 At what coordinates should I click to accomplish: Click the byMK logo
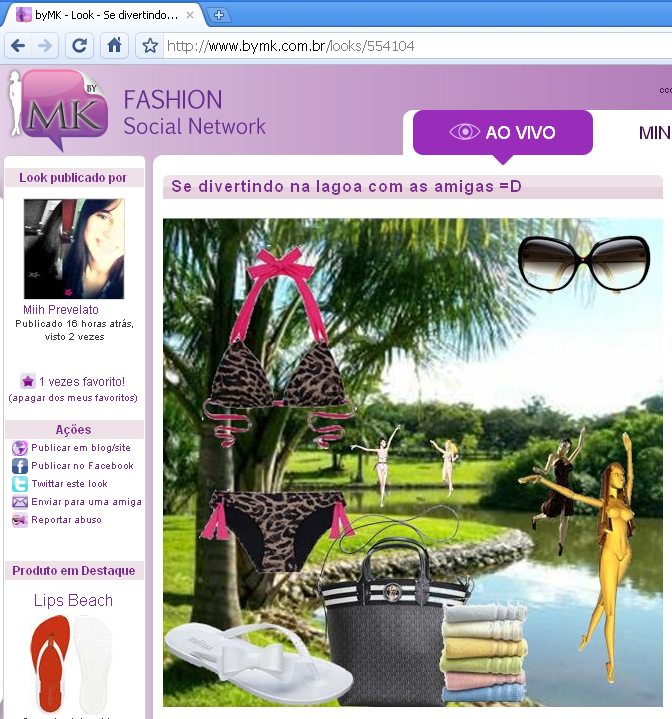coord(60,110)
